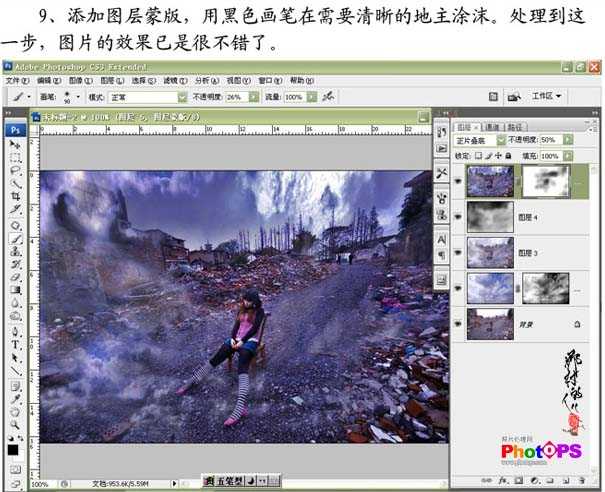
Task: Click Add Layer Mask icon at panel bottom
Action: [x=518, y=480]
